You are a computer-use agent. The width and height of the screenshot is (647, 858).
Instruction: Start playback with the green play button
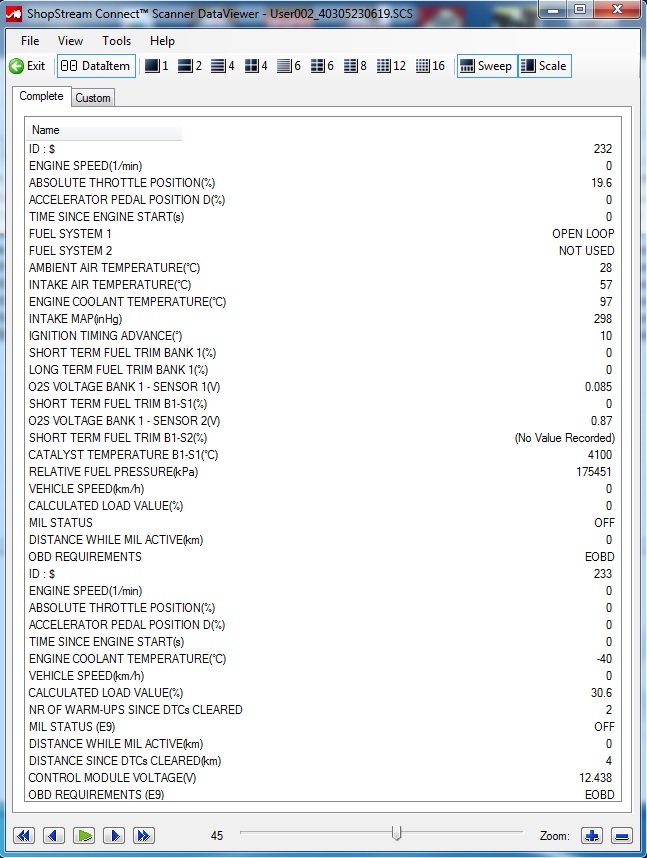83,835
